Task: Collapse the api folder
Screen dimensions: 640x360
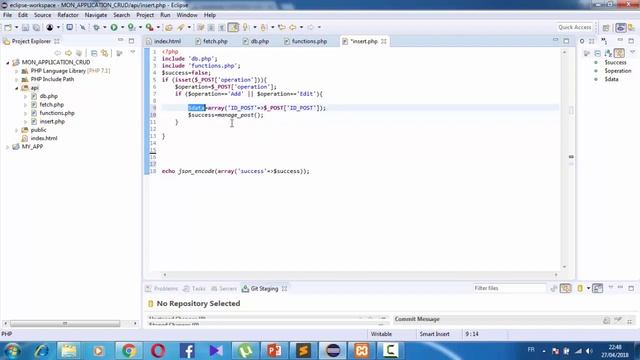Action: point(17,88)
